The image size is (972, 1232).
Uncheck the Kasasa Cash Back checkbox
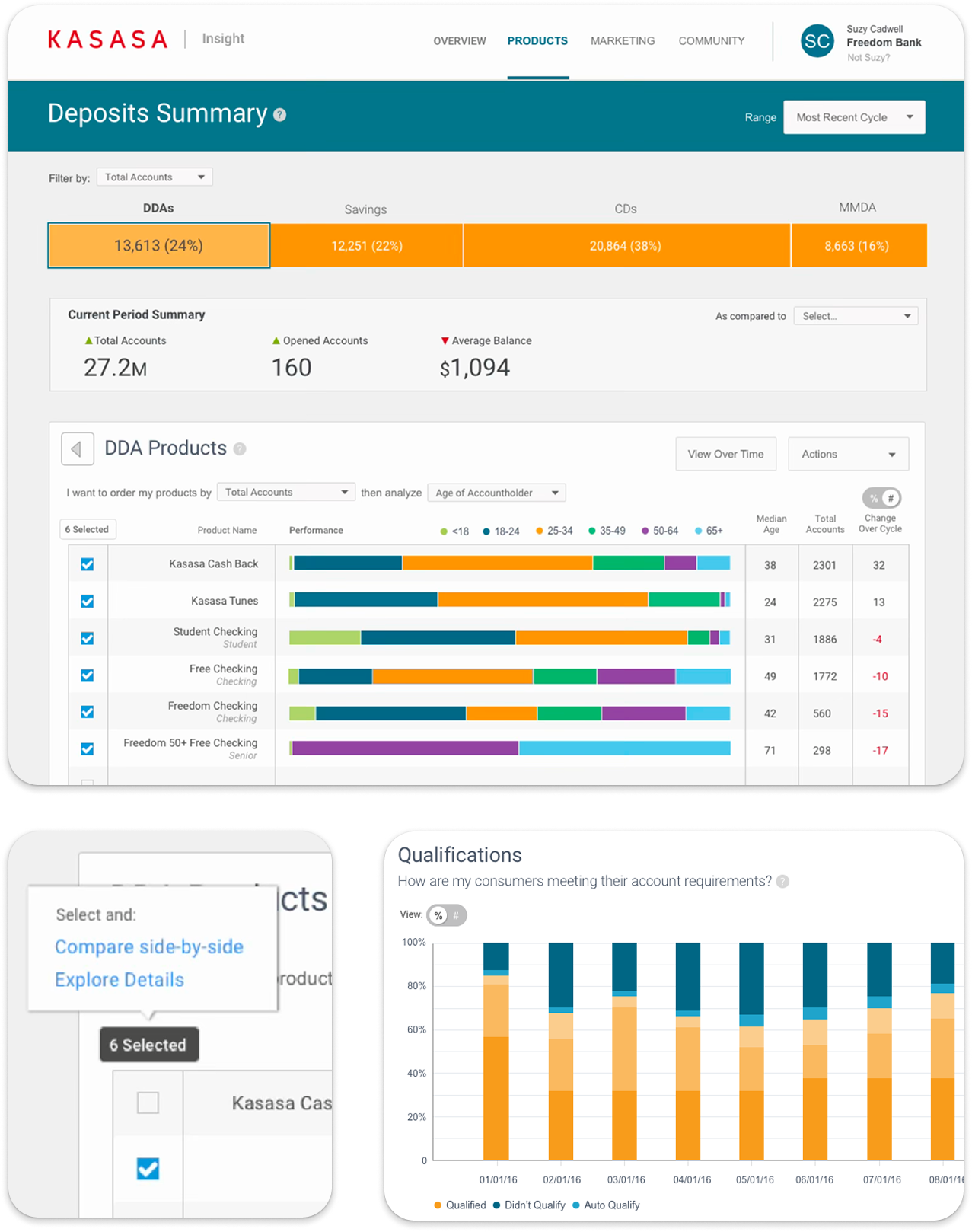pos(88,565)
